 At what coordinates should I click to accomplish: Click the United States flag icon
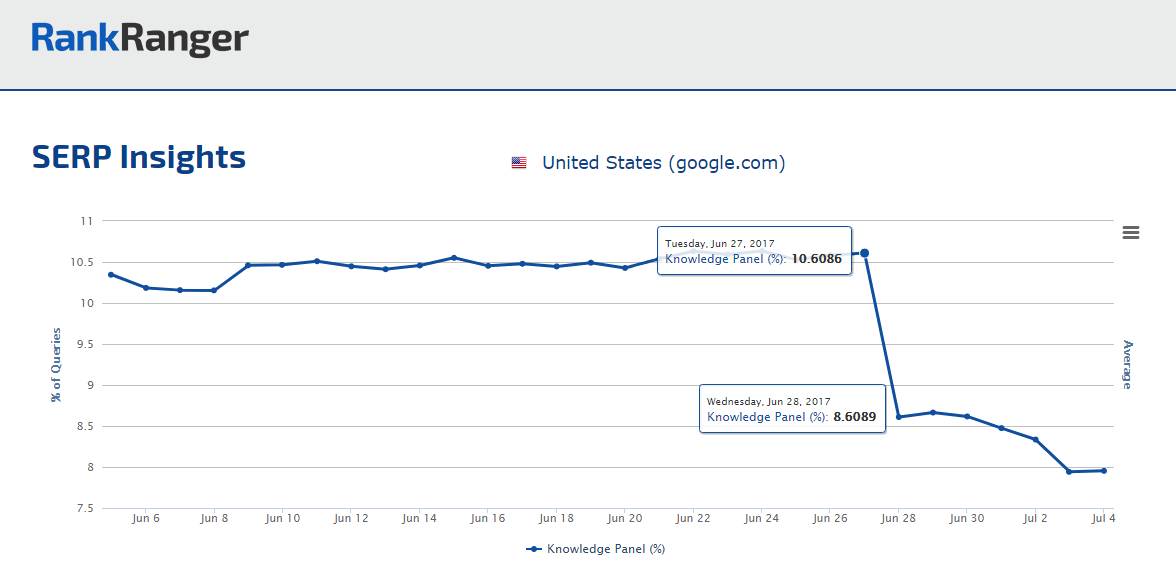click(x=519, y=163)
